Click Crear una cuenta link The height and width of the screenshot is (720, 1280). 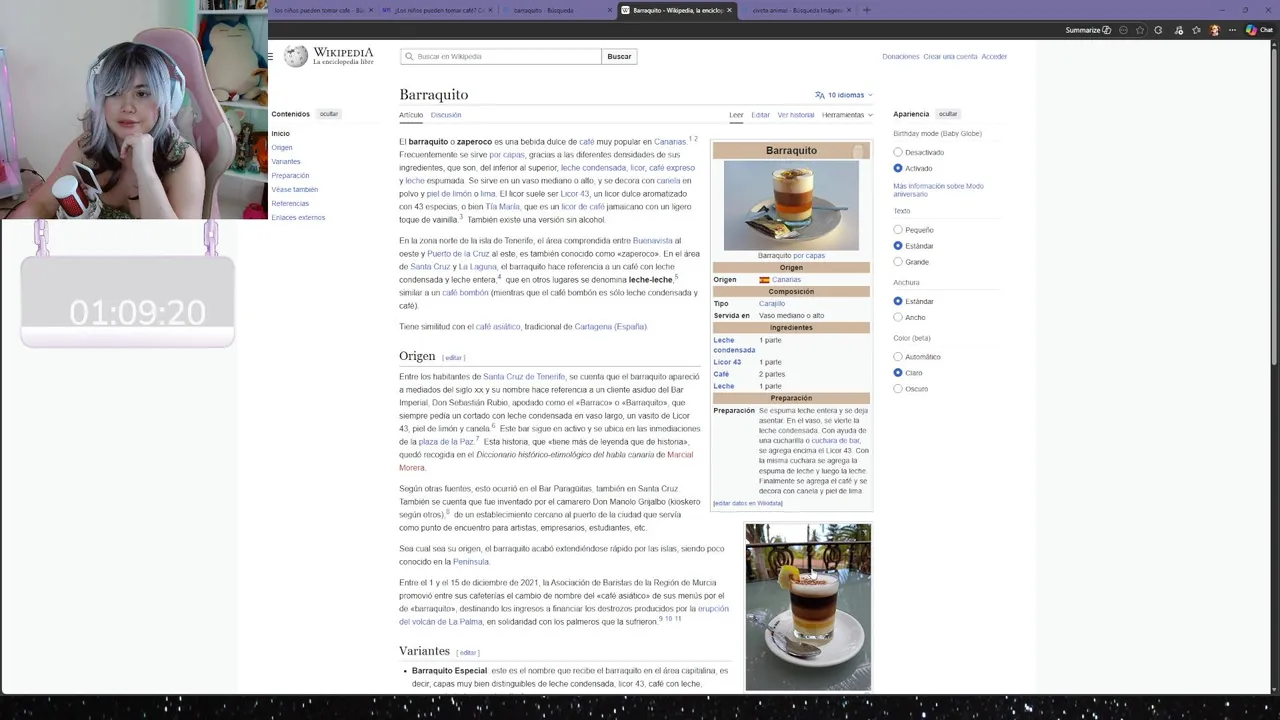pos(950,57)
